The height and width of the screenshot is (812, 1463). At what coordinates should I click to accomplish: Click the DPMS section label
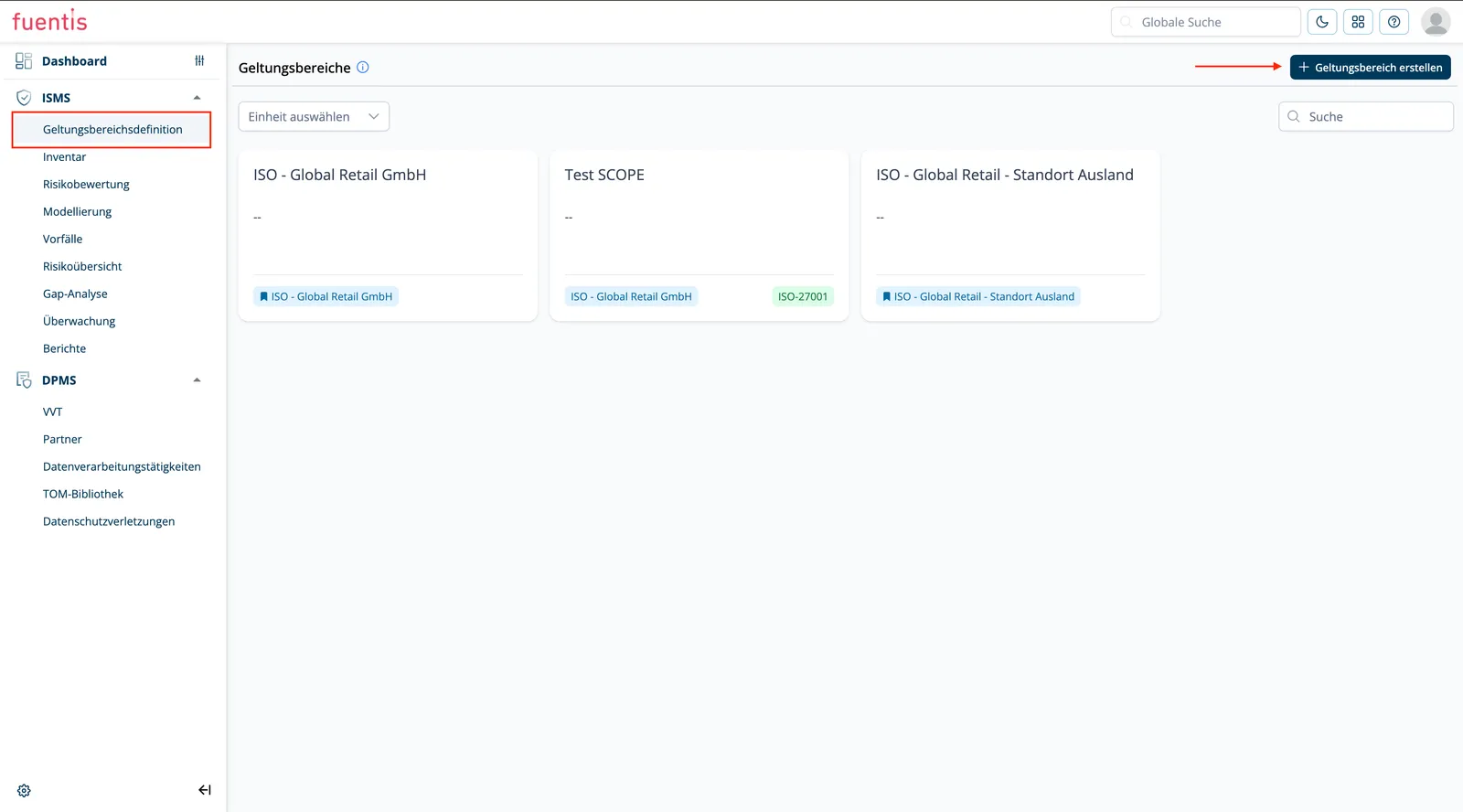click(59, 380)
